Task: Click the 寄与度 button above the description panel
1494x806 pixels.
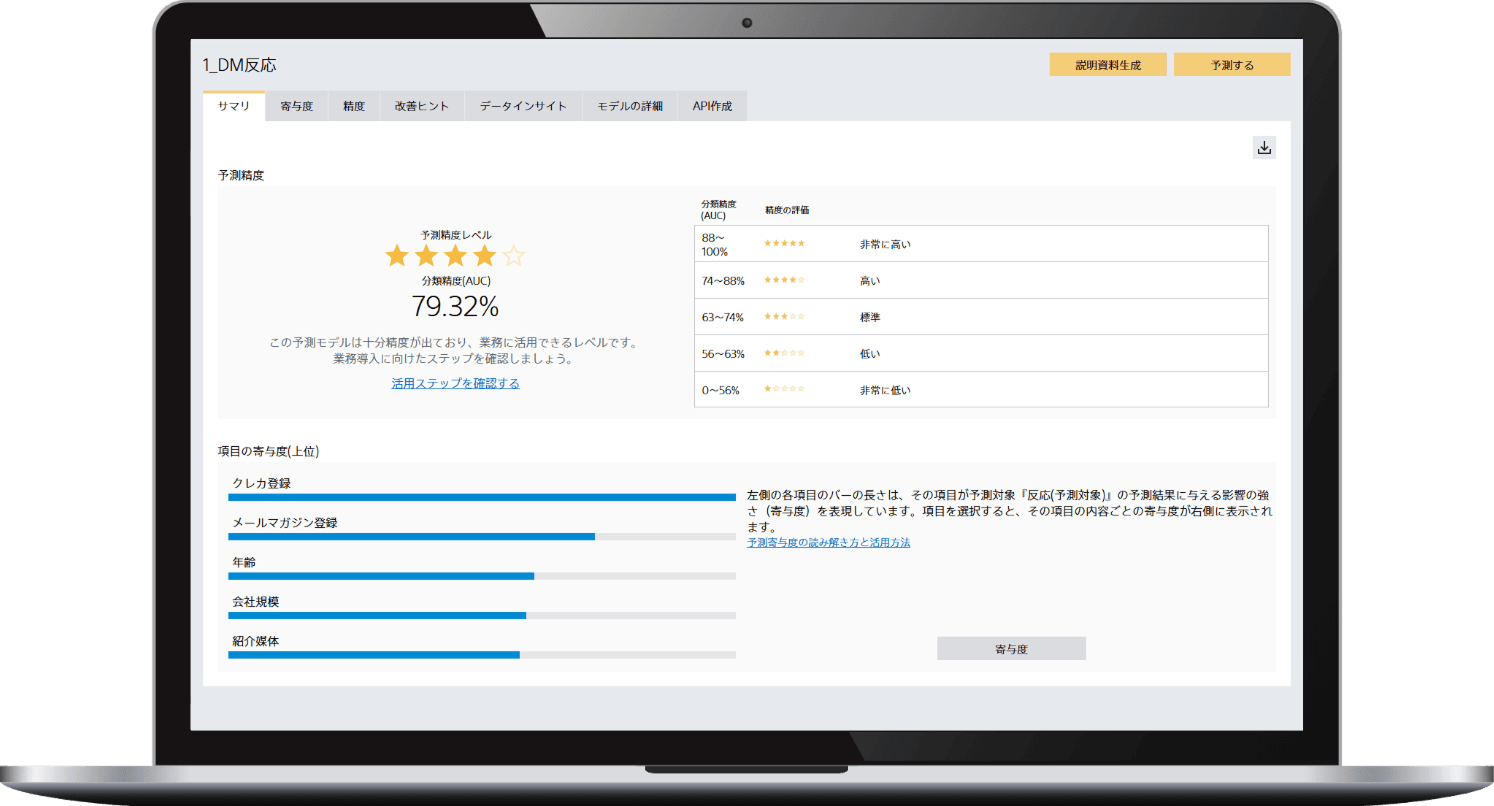Action: (x=1011, y=648)
